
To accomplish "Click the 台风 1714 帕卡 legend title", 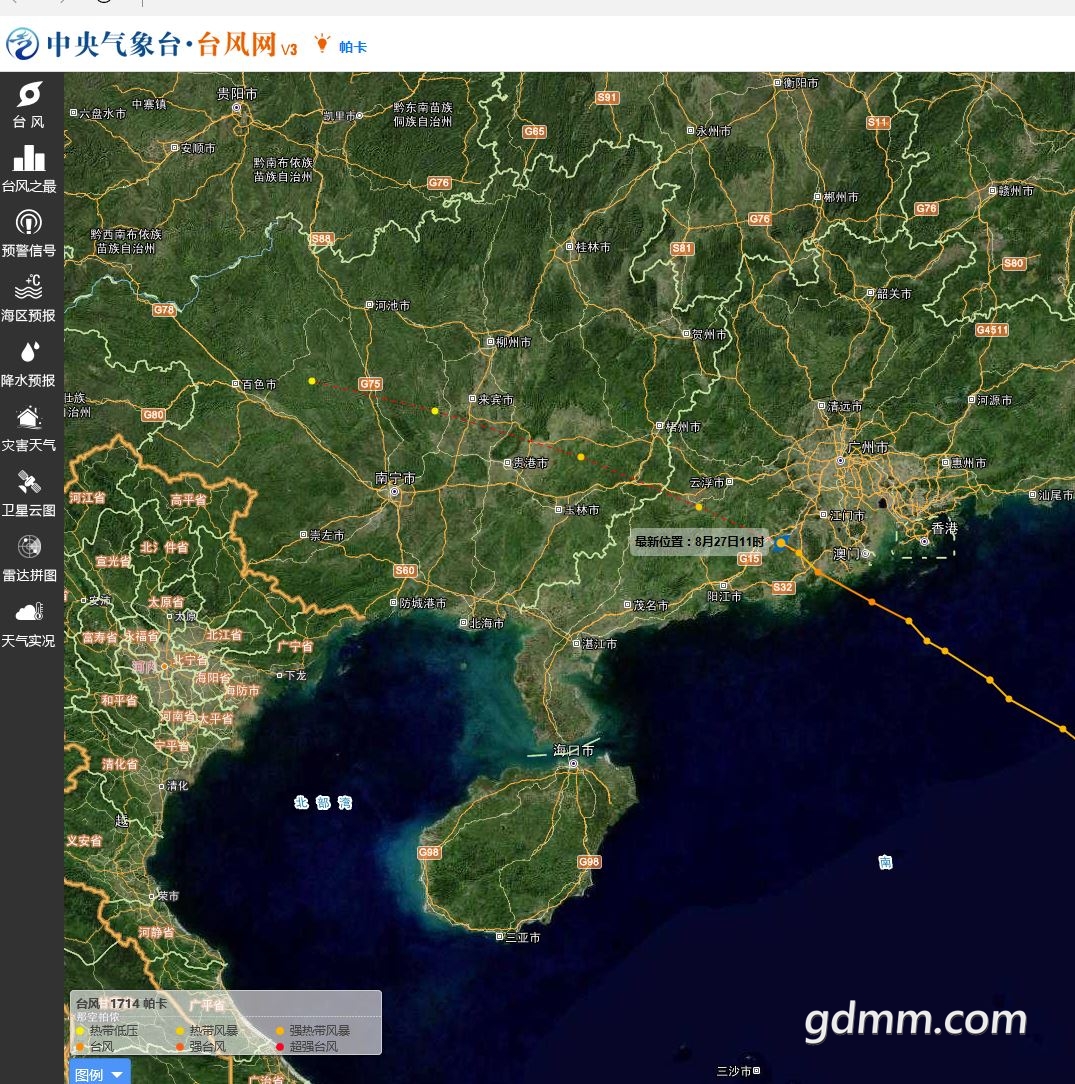I will click(x=122, y=1003).
